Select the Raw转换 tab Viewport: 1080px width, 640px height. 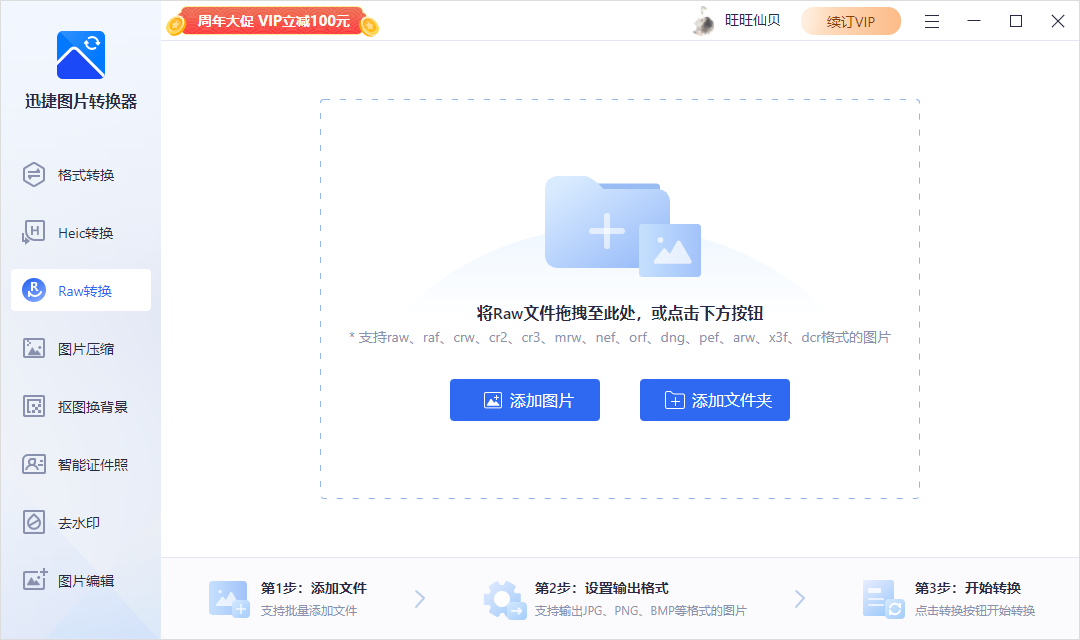80,290
